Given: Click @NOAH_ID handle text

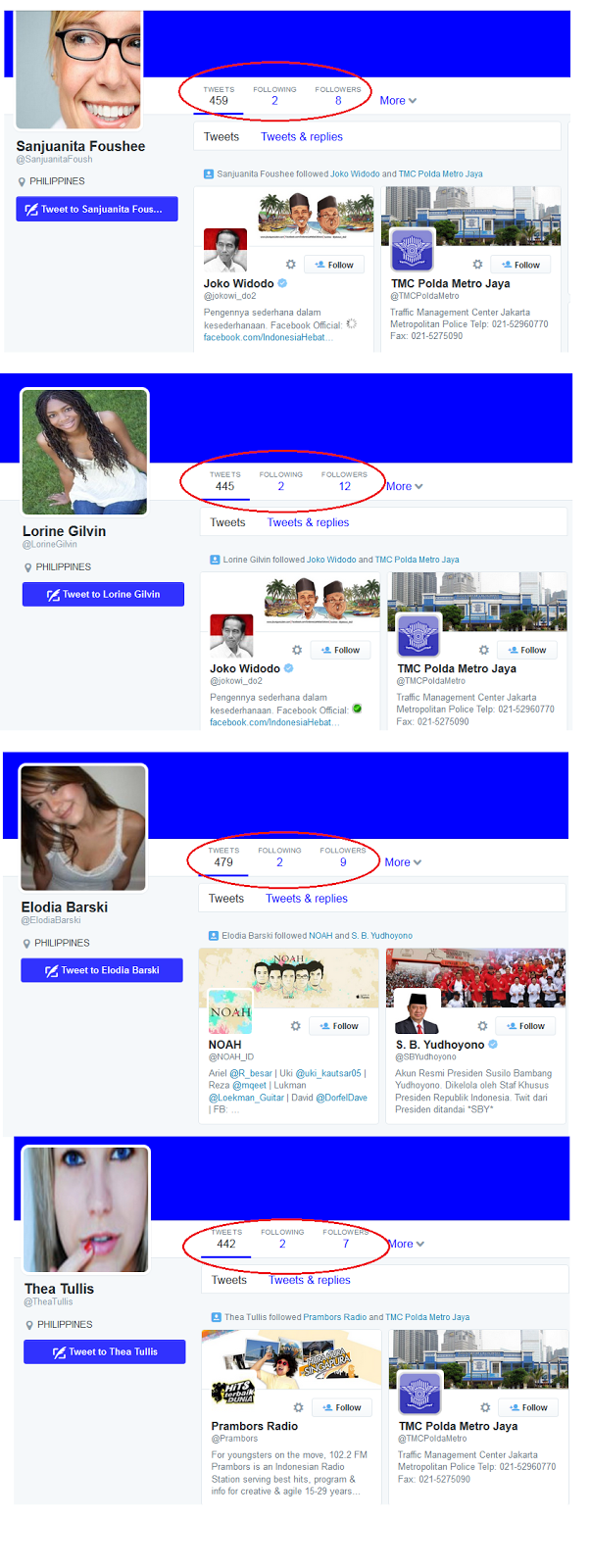Looking at the screenshot, I should click(230, 1056).
